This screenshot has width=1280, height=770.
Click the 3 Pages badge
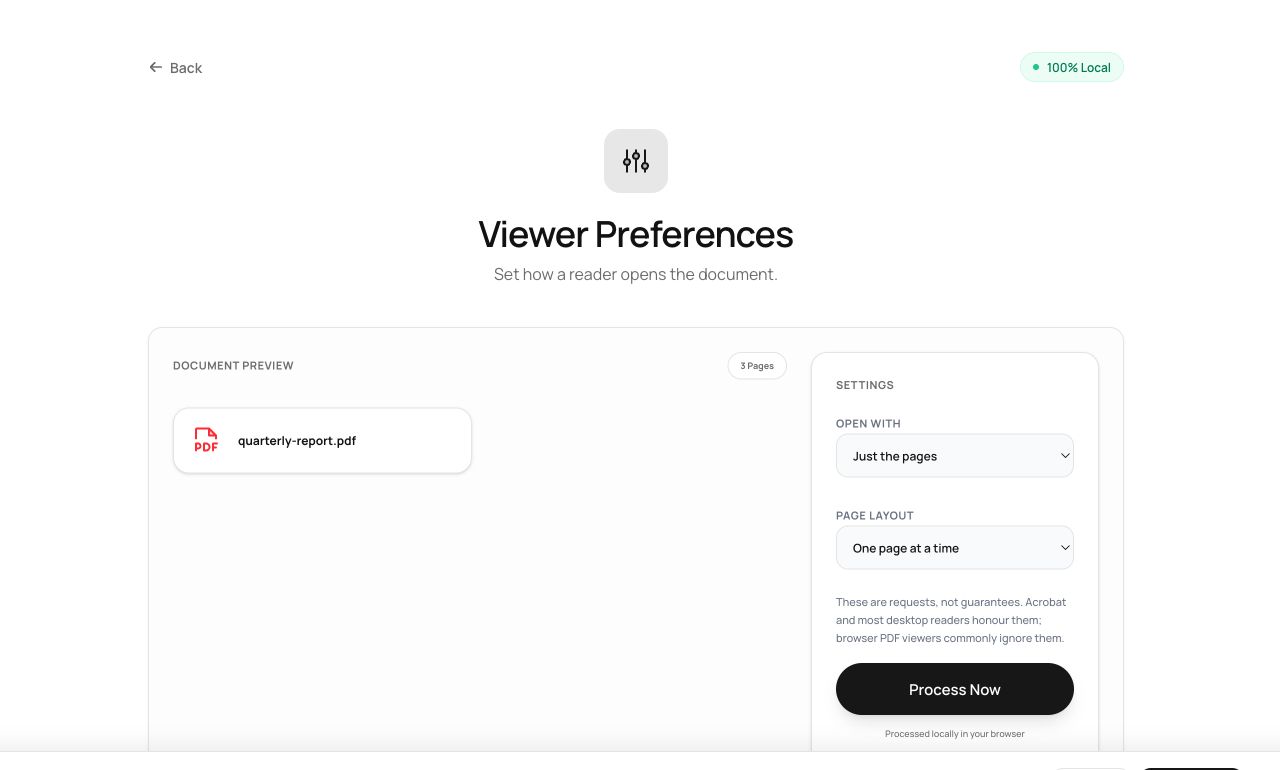757,366
